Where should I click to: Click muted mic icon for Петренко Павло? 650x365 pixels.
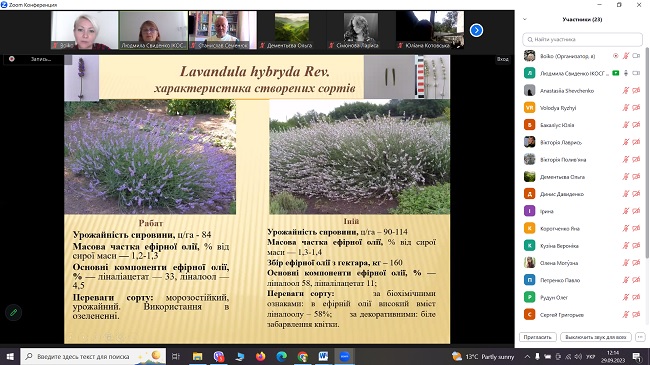point(626,280)
